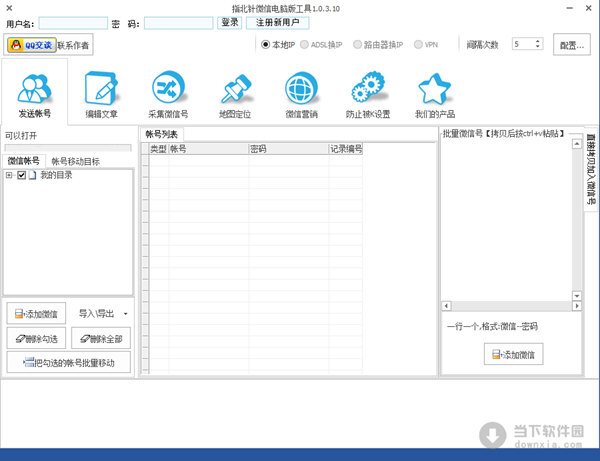The width and height of the screenshot is (600, 461).
Task: Click 添加微信 in the left panel
Action: coord(36,314)
